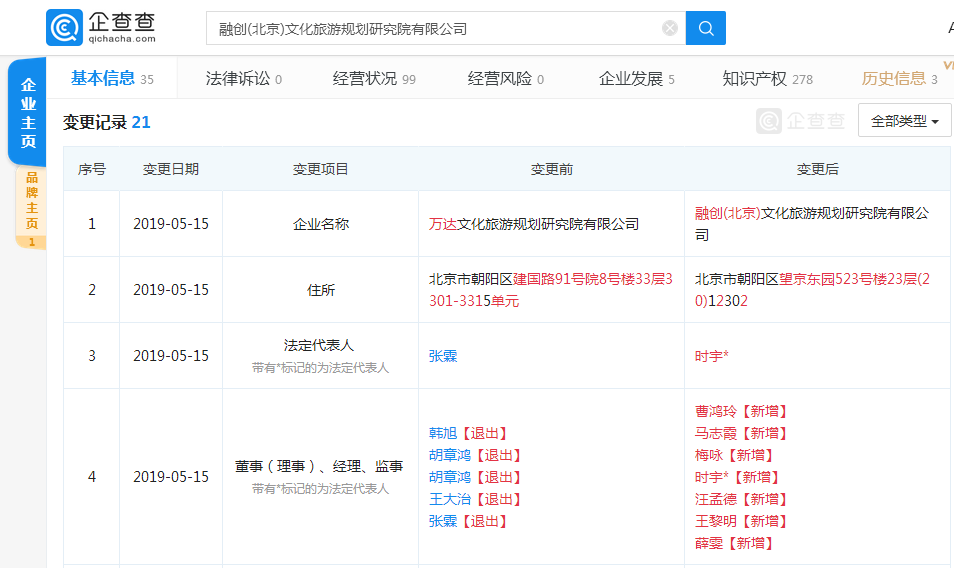Viewport: 954px width, 568px height.
Task: Select the 基本信息 tab
Action: pos(112,78)
